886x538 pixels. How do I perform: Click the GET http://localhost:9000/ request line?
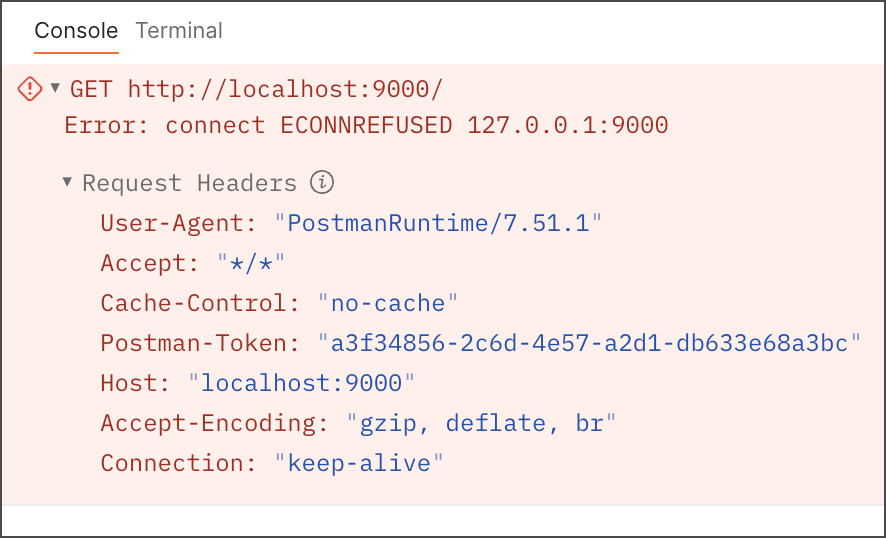[255, 89]
